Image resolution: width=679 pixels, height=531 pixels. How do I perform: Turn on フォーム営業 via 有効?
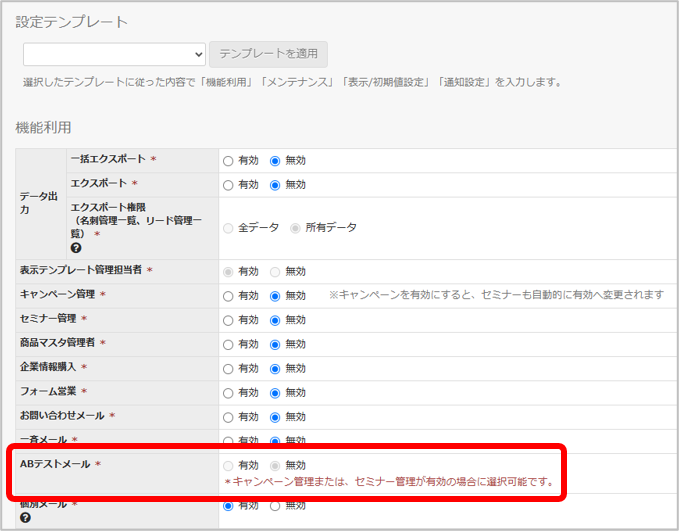tap(228, 393)
